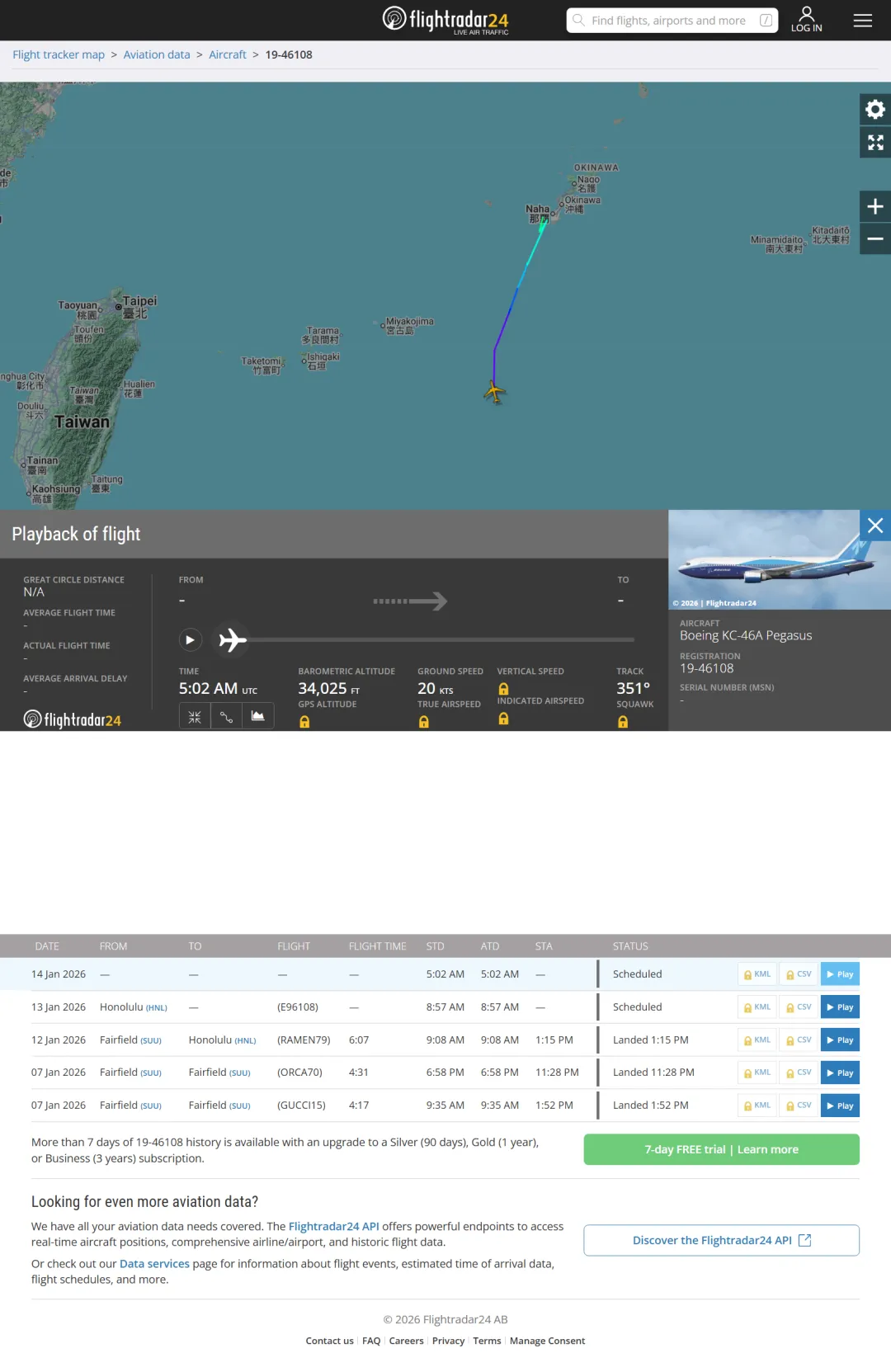
Task: Show the altitude and speed graph
Action: pyautogui.click(x=257, y=717)
